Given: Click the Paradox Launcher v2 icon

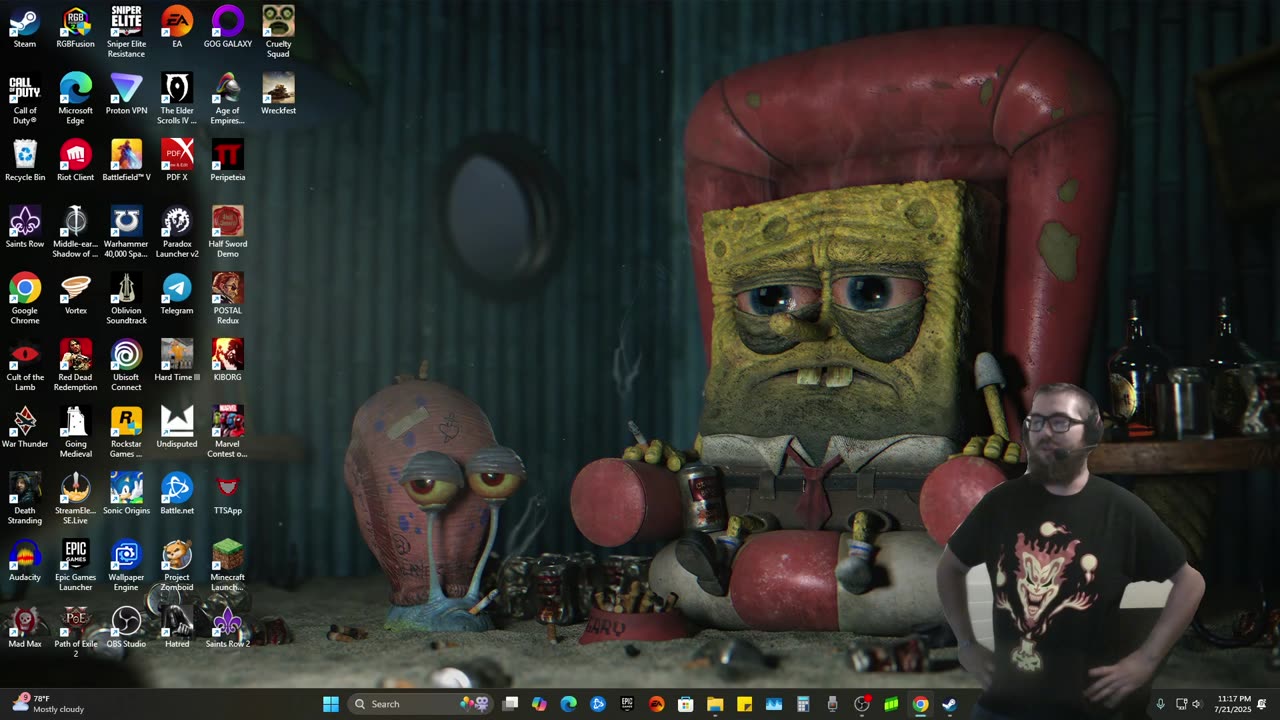Looking at the screenshot, I should point(177,232).
